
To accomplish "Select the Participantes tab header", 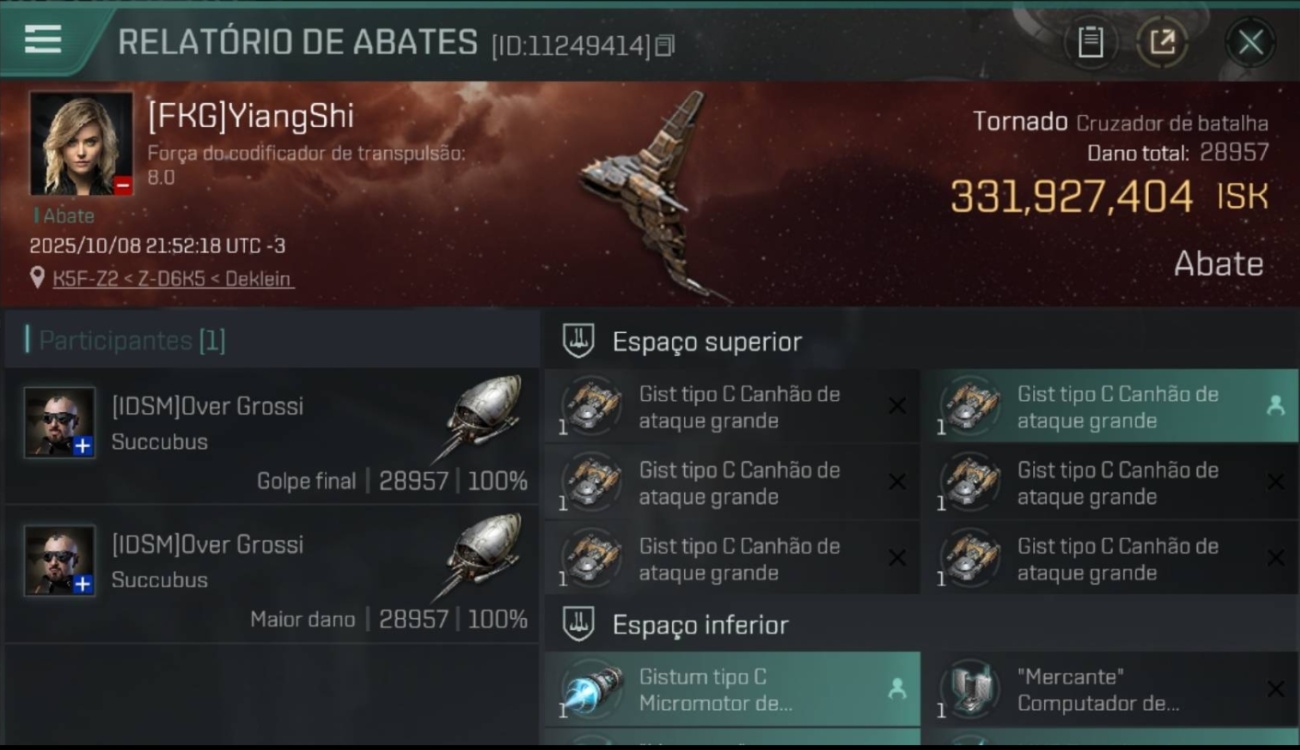I will (132, 340).
